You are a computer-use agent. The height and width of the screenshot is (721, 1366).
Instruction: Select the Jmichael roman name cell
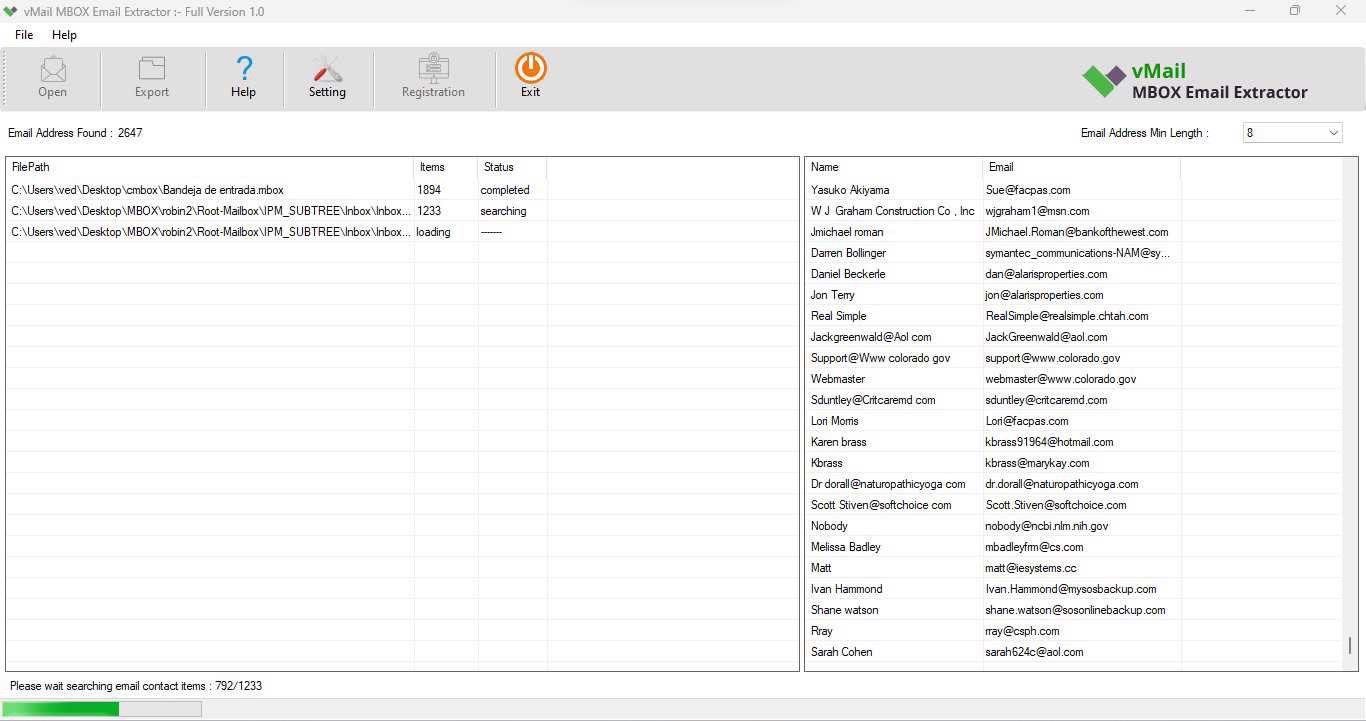pyautogui.click(x=847, y=232)
